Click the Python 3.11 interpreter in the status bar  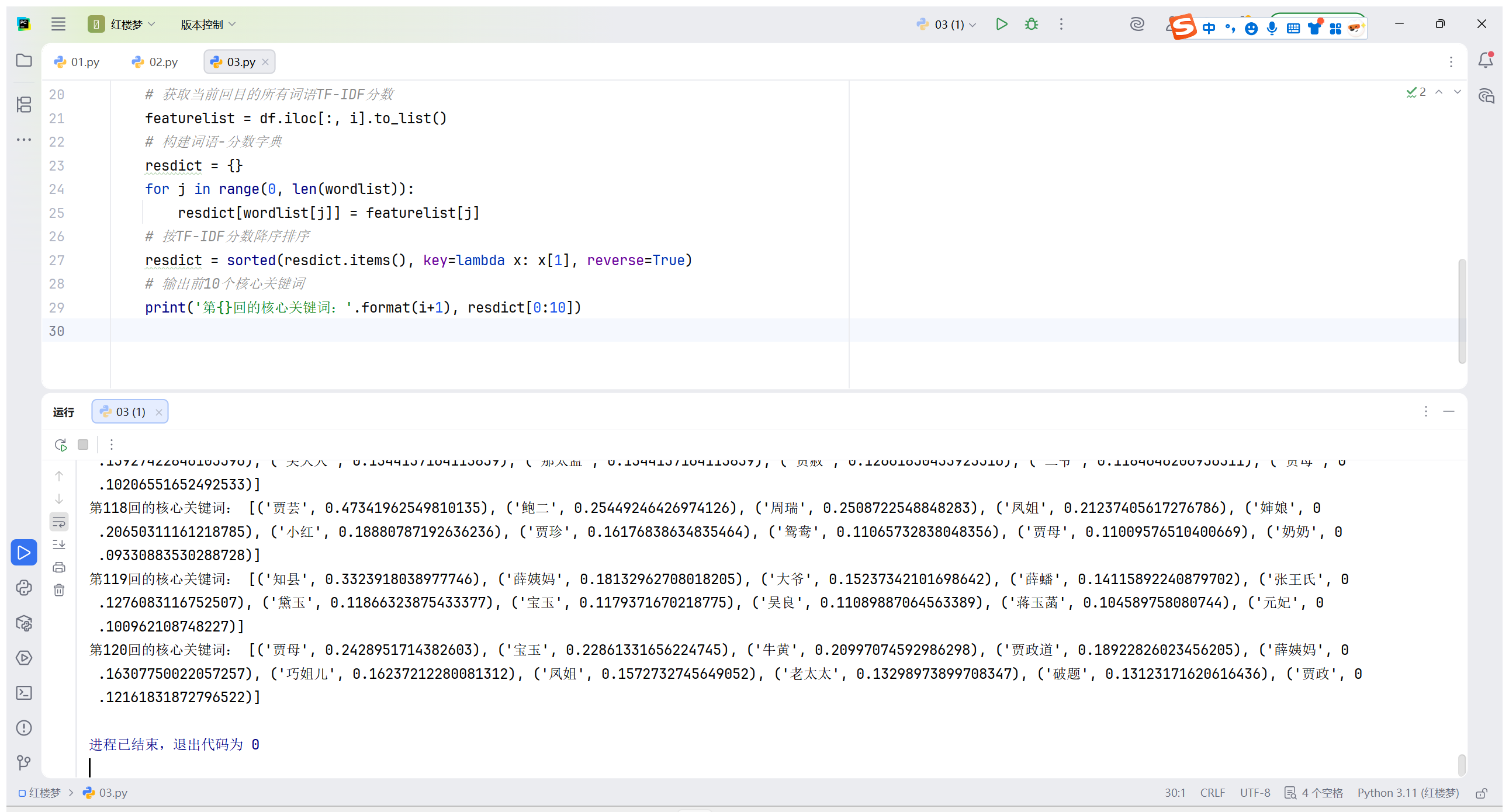tap(1408, 793)
